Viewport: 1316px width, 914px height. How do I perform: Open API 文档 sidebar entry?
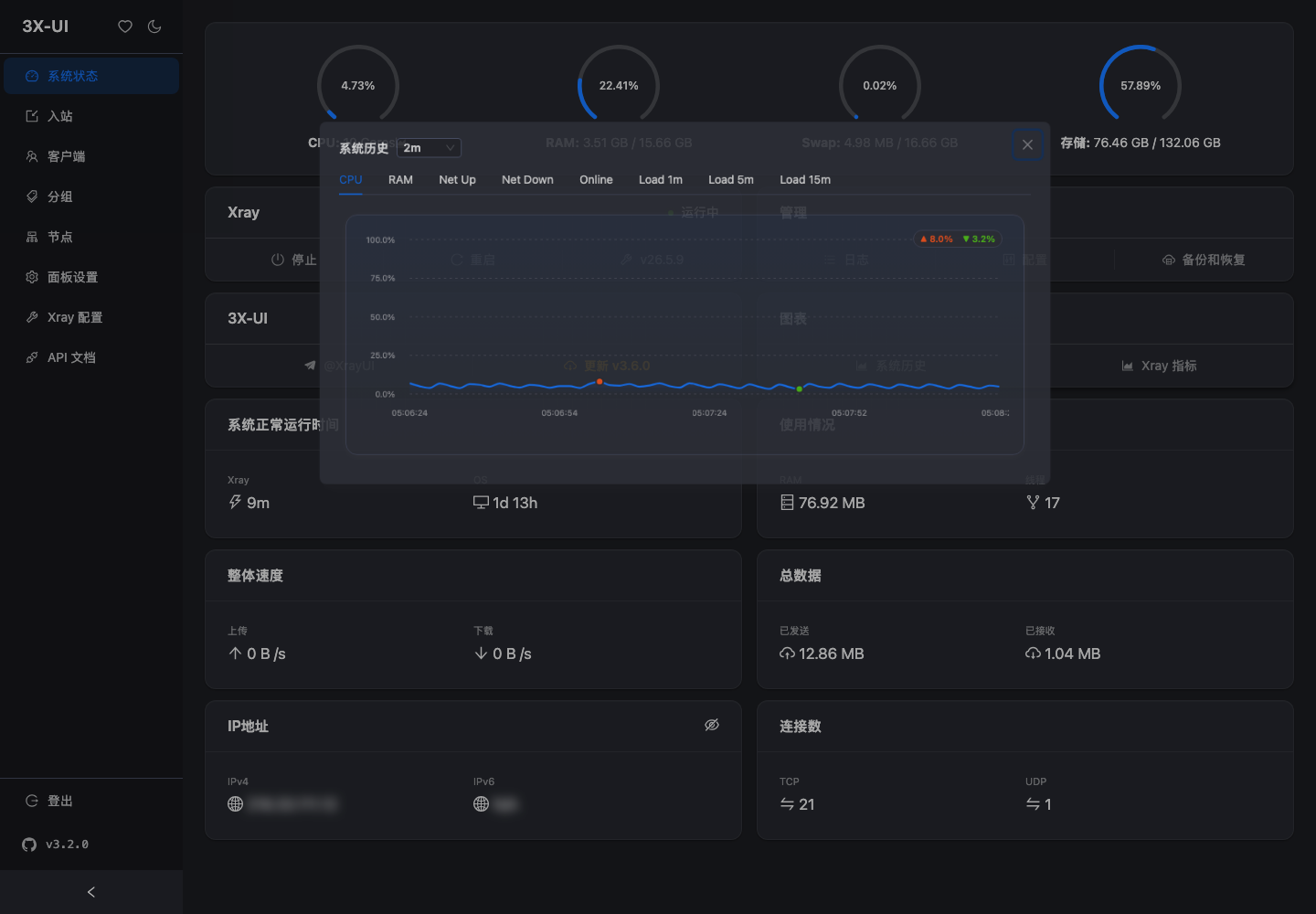[x=91, y=357]
